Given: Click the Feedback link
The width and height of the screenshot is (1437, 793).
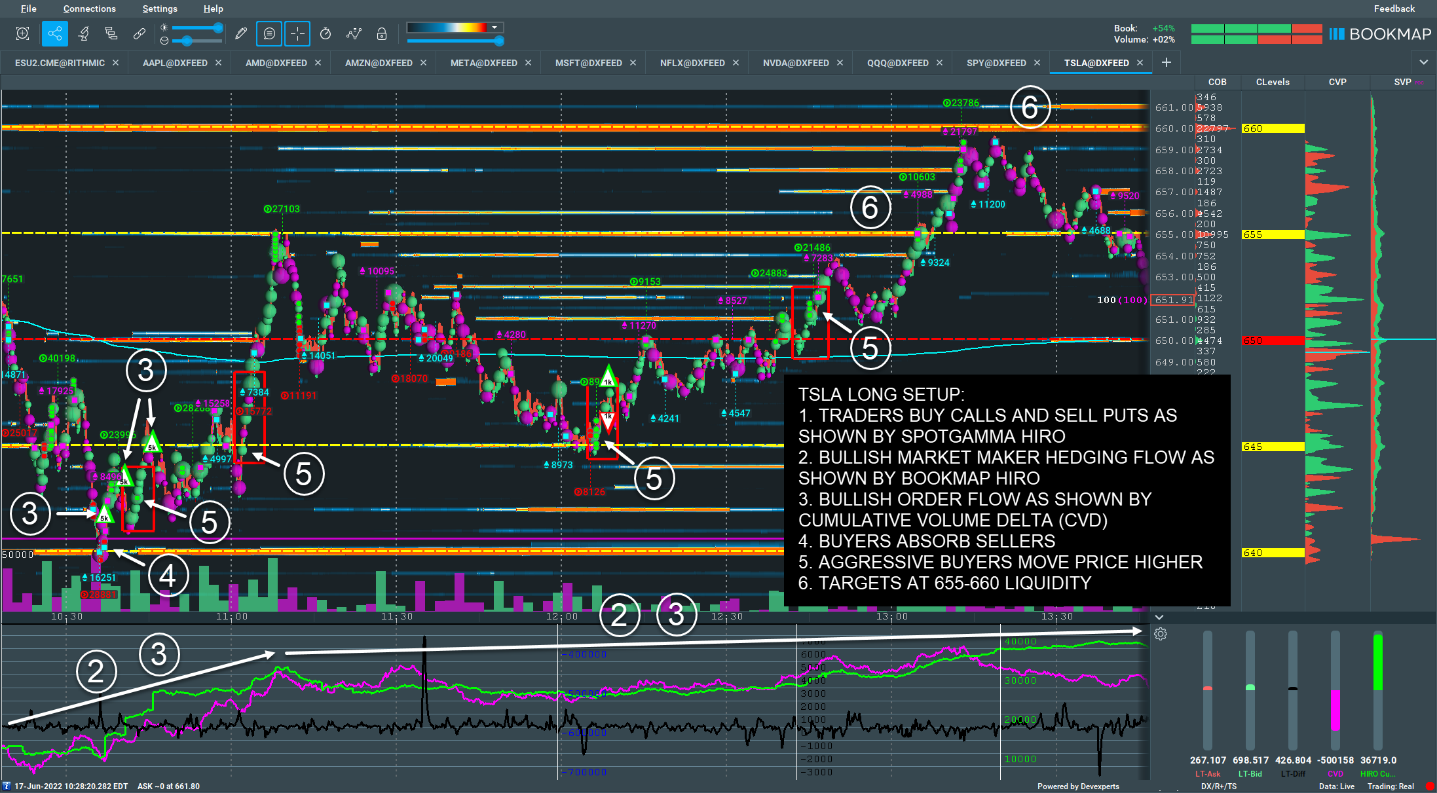Looking at the screenshot, I should [x=1394, y=8].
